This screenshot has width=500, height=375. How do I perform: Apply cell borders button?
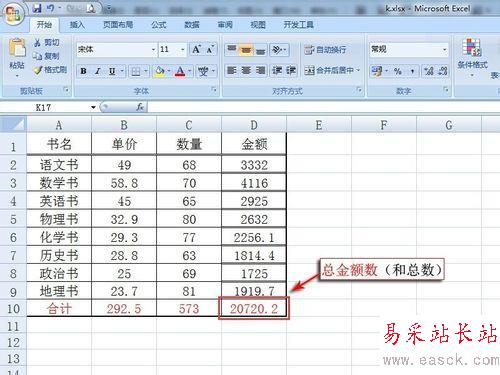click(x=136, y=71)
